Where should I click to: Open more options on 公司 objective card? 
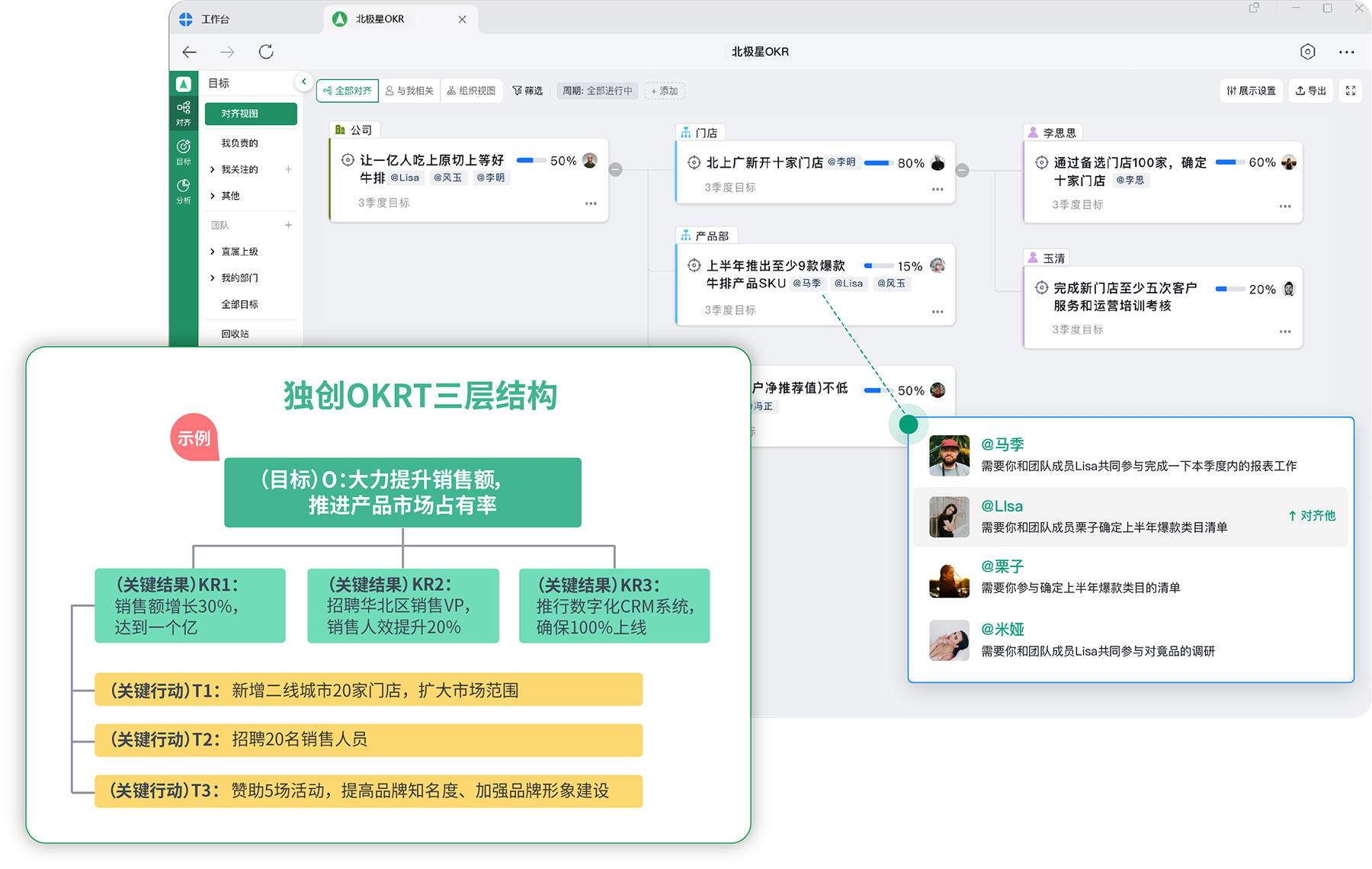click(591, 204)
